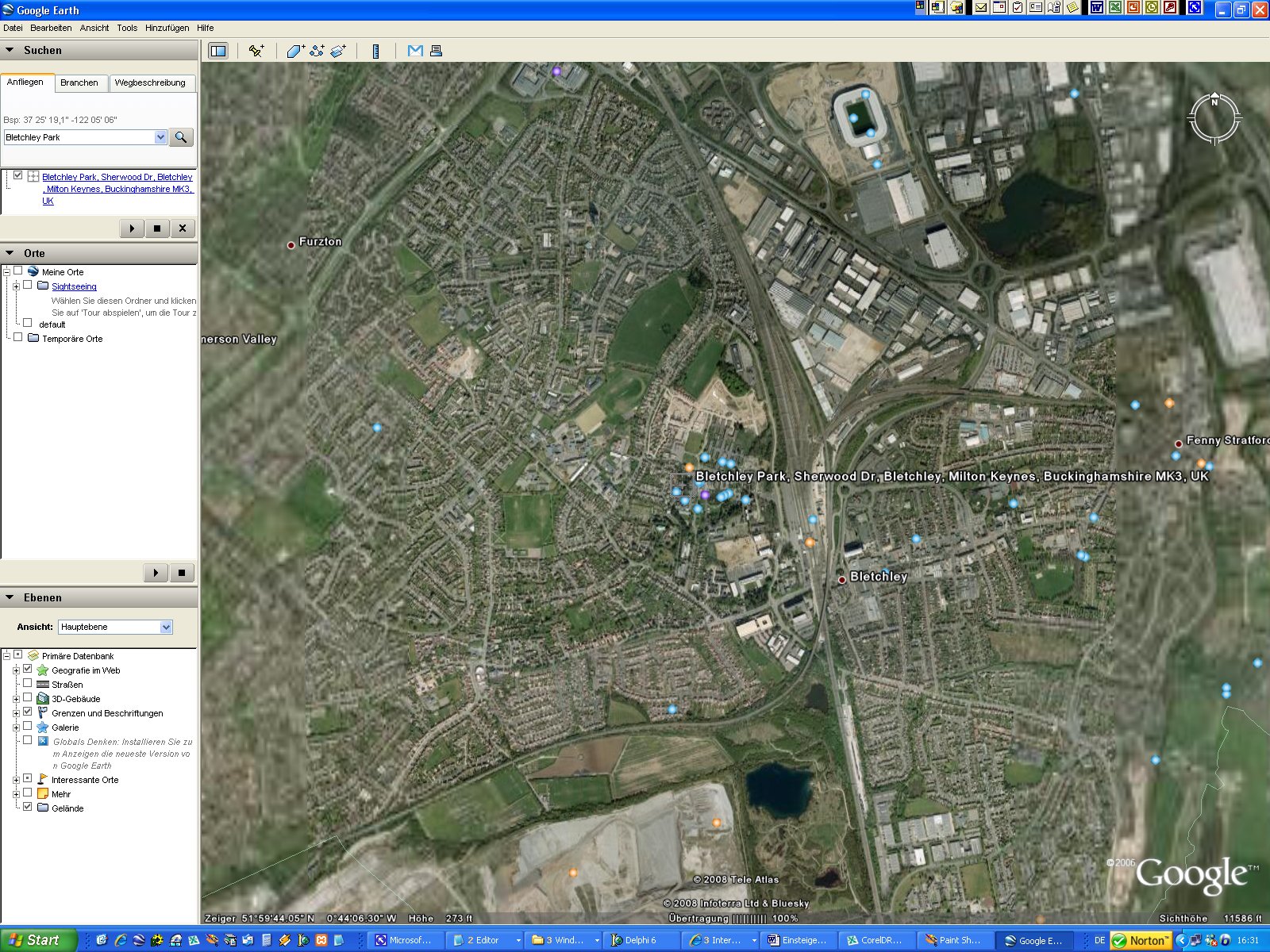The width and height of the screenshot is (1270, 952).
Task: Expand the Geografie im Web node
Action: 16,670
